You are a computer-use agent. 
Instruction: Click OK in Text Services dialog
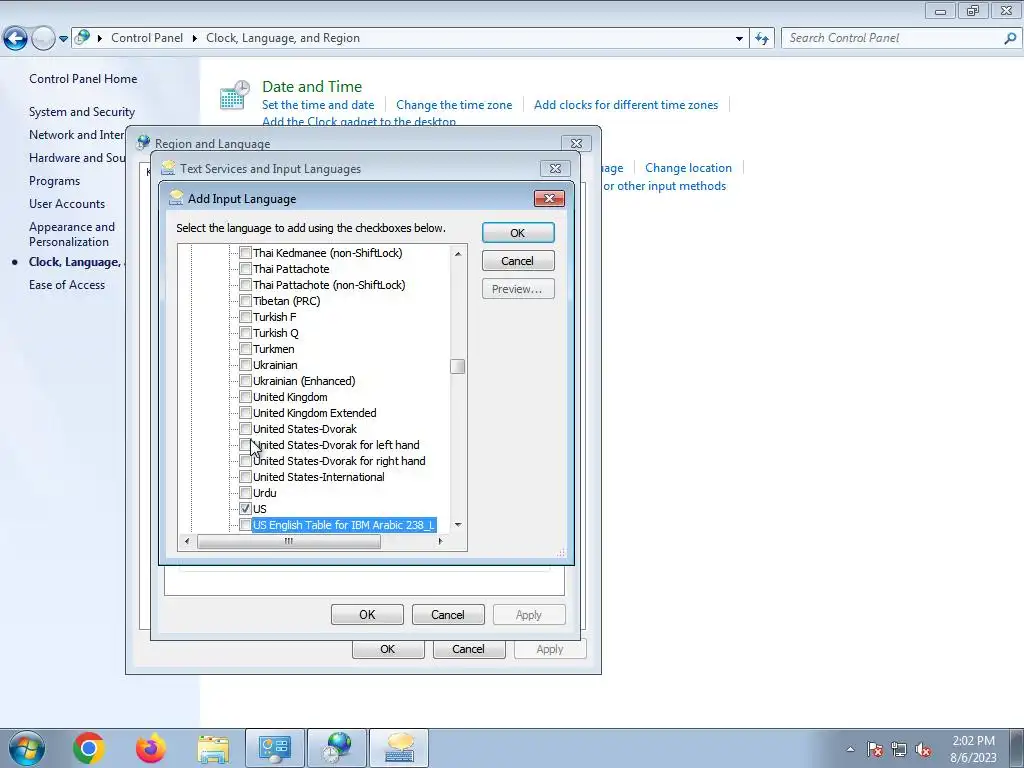367,615
